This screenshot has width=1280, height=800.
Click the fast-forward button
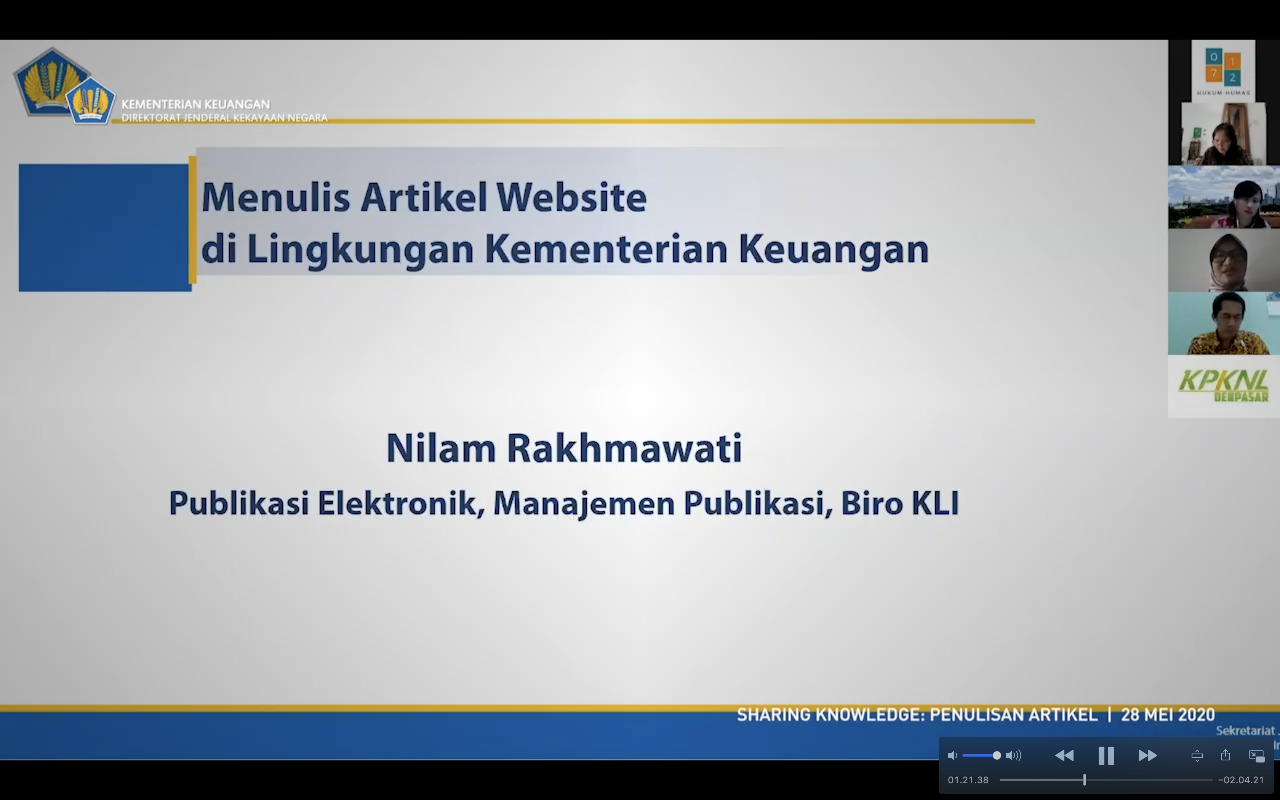click(1148, 756)
